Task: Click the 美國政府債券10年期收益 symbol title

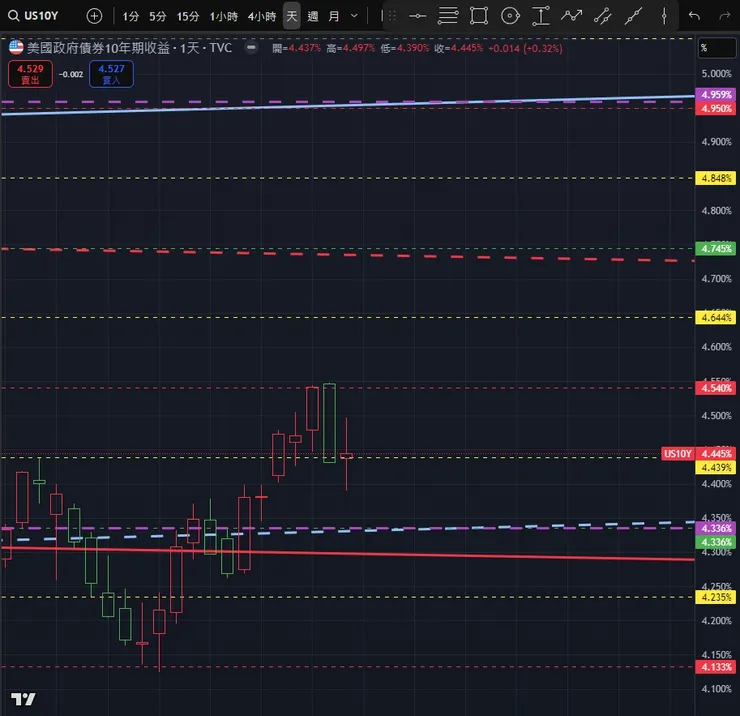Action: (x=98, y=48)
